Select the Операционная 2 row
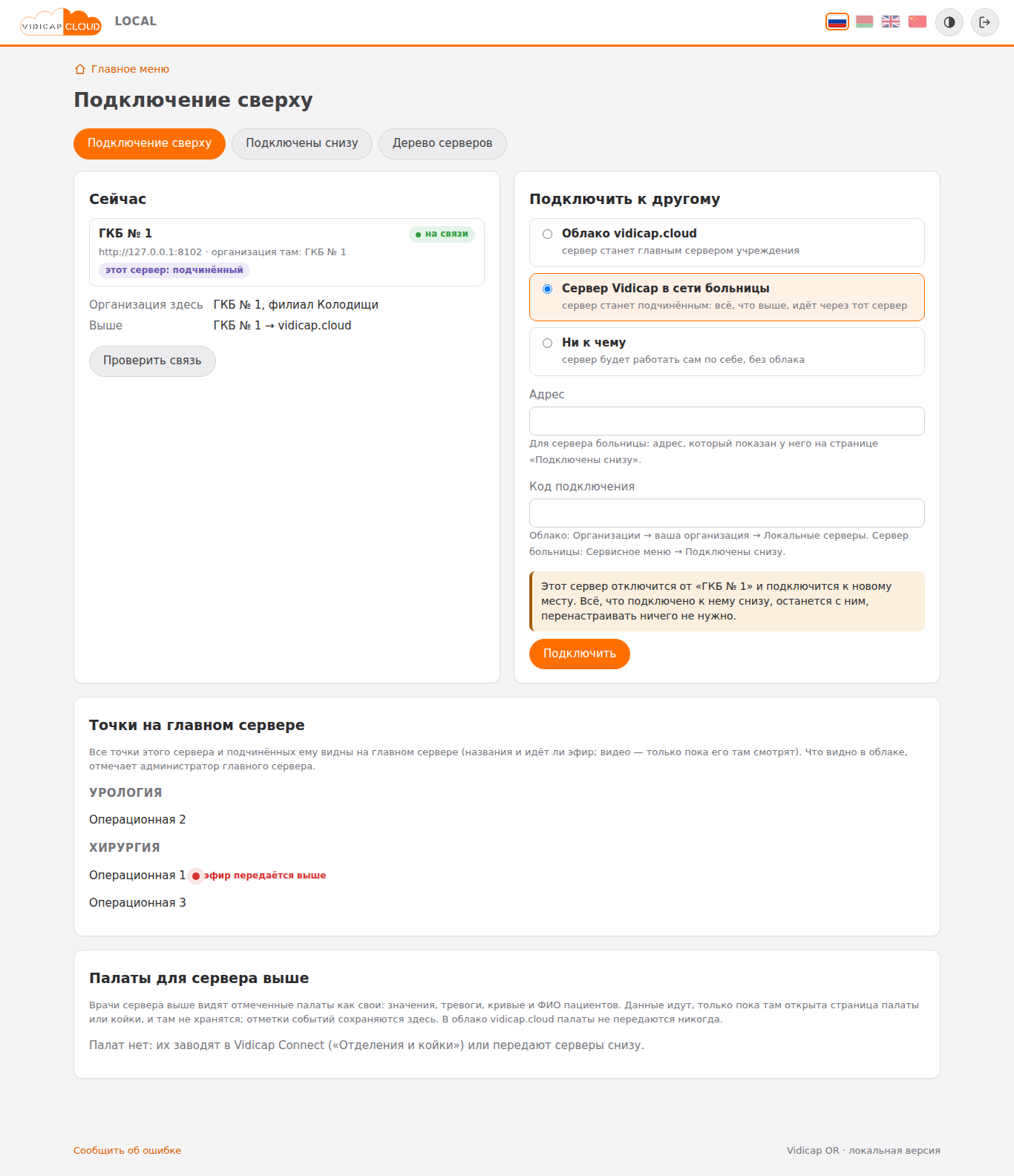Screen dimensions: 1014x1176 (137, 820)
